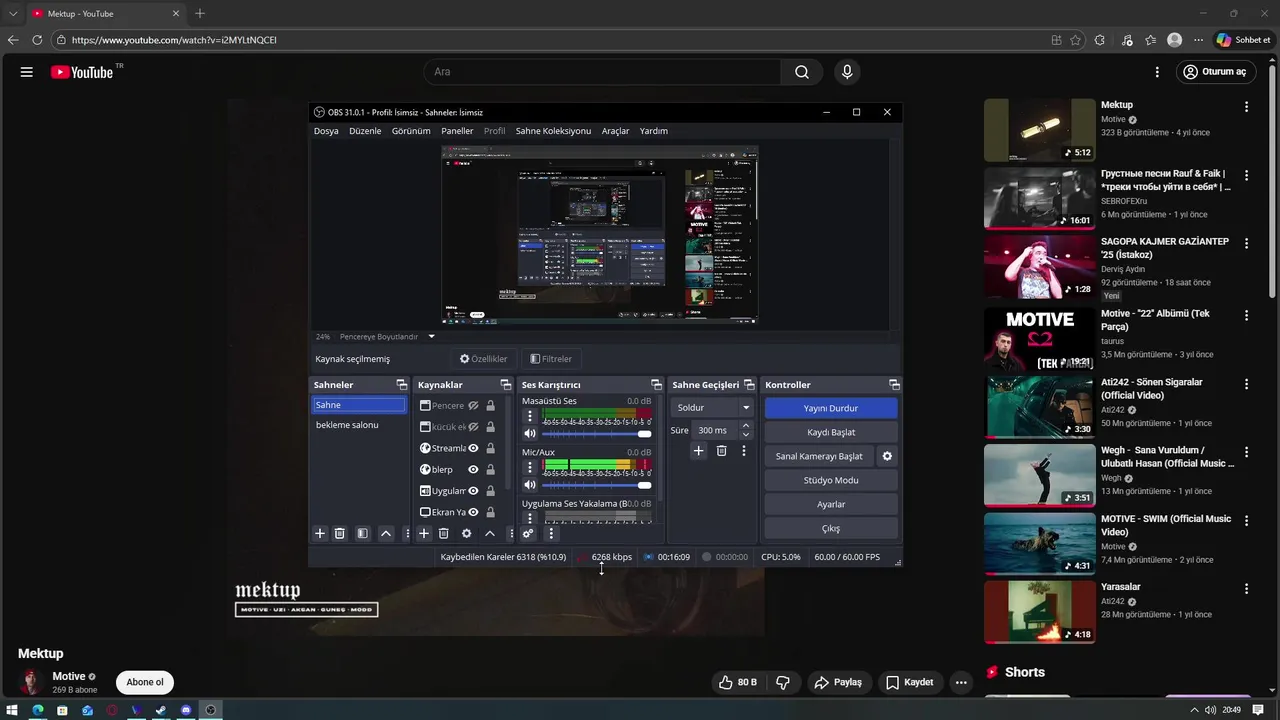The image size is (1280, 720).
Task: Mute Mic/Aux speaker
Action: [x=530, y=485]
